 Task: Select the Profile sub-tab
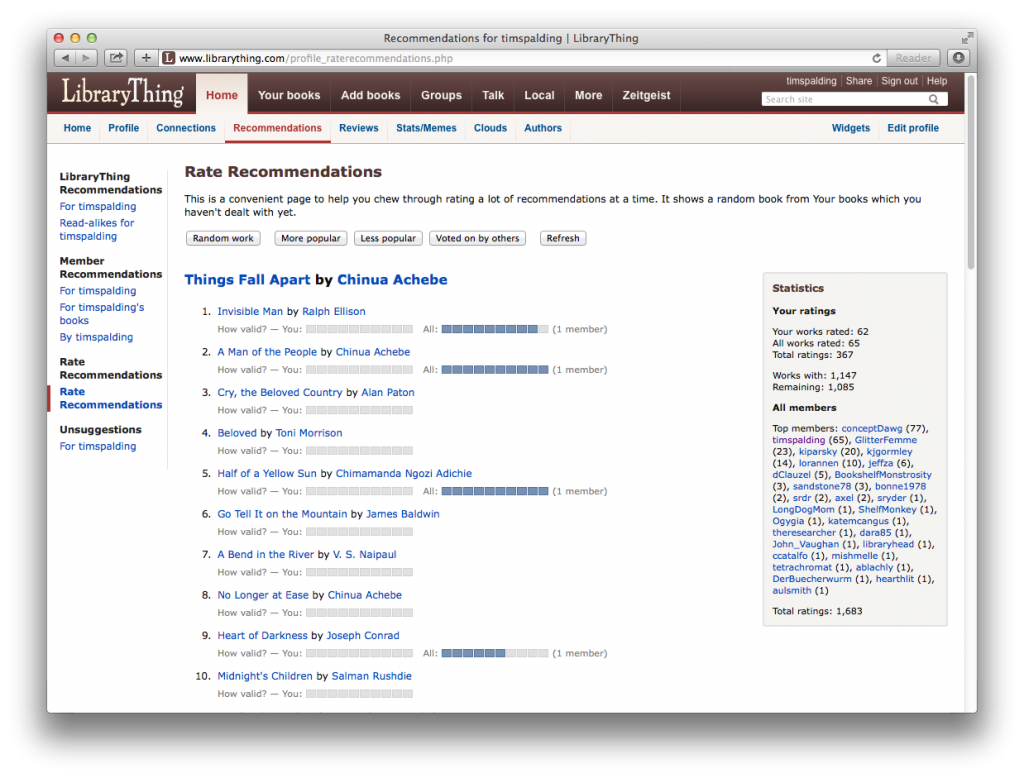pos(123,128)
